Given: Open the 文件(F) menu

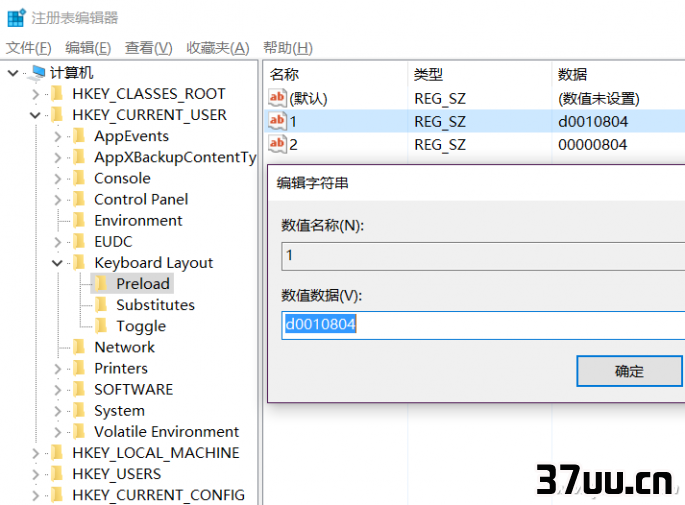Looking at the screenshot, I should point(29,48).
